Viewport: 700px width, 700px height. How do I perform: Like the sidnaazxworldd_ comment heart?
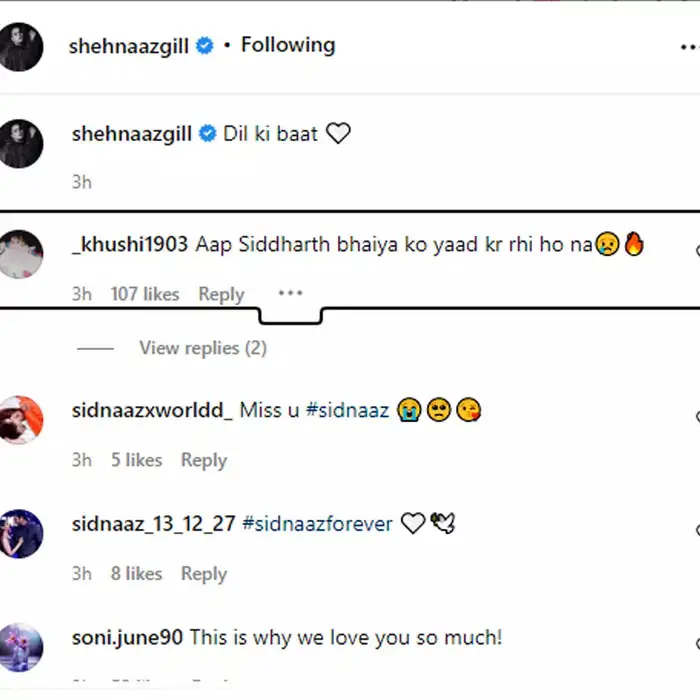[x=697, y=417]
